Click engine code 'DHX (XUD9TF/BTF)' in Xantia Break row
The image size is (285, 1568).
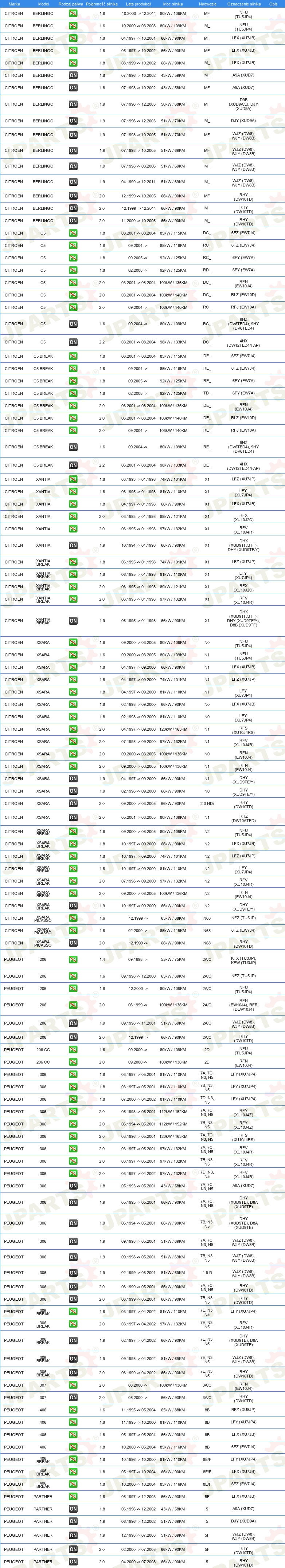point(243,614)
